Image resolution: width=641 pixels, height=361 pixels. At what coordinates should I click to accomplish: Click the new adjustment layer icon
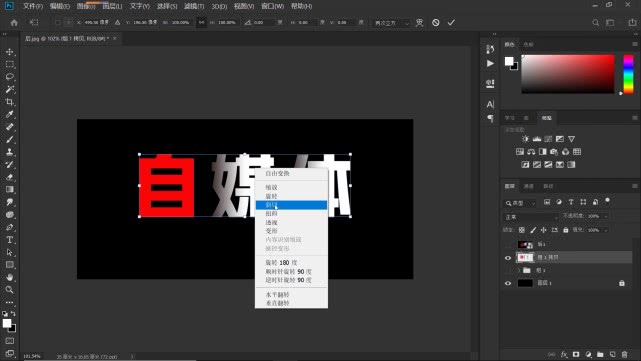pos(588,354)
